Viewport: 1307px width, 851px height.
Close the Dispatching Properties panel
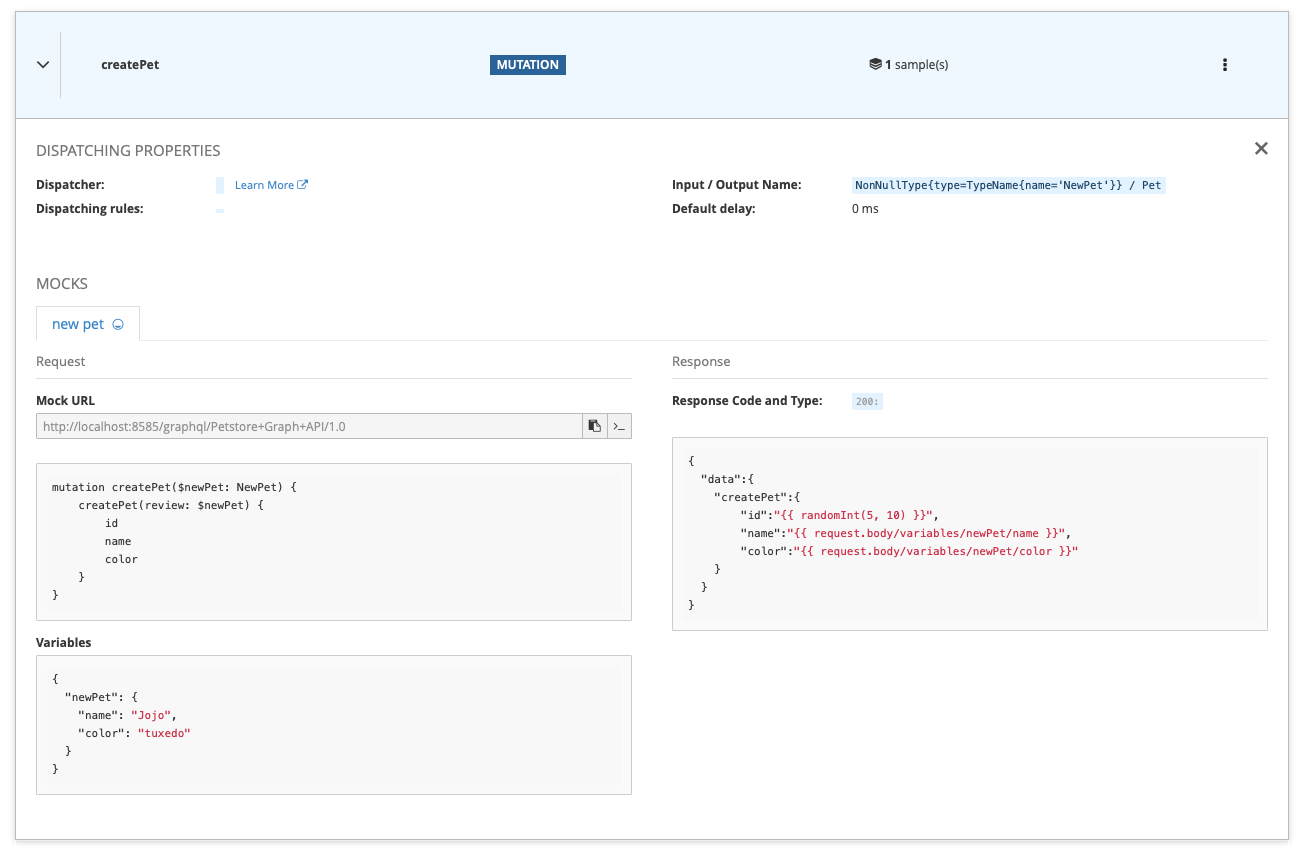click(1261, 147)
